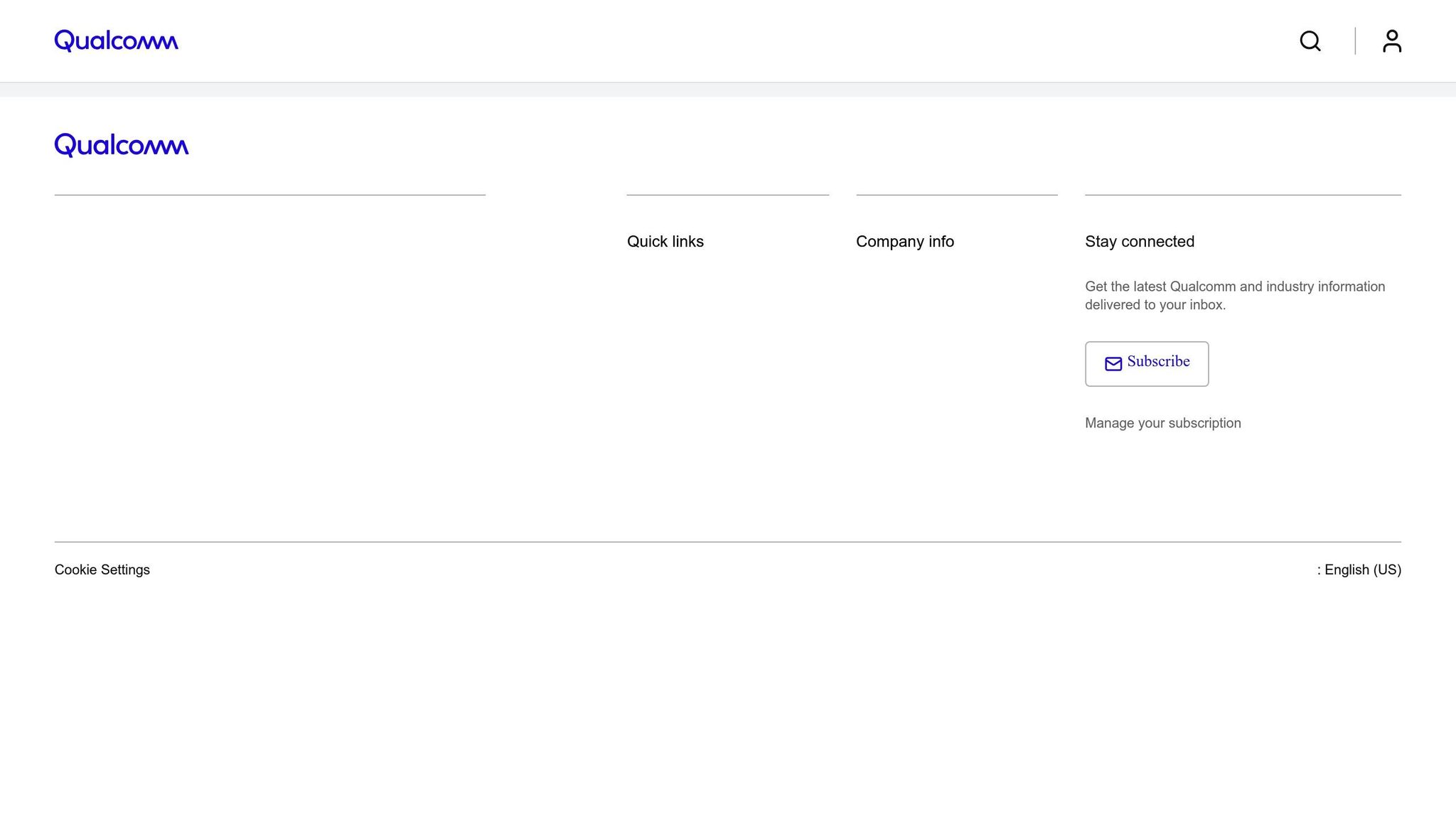Click the long divider above Cookie Settings
This screenshot has height=819, width=1456.
(728, 542)
